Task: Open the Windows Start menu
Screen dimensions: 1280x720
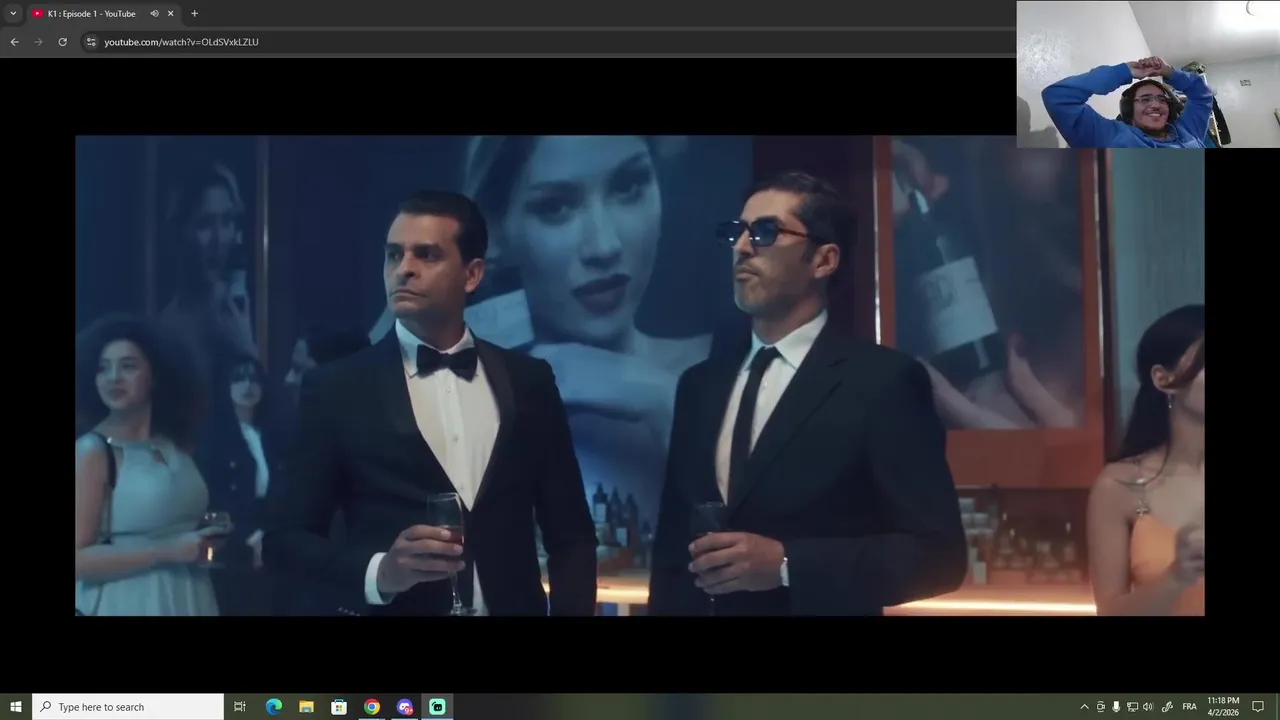Action: click(x=16, y=707)
